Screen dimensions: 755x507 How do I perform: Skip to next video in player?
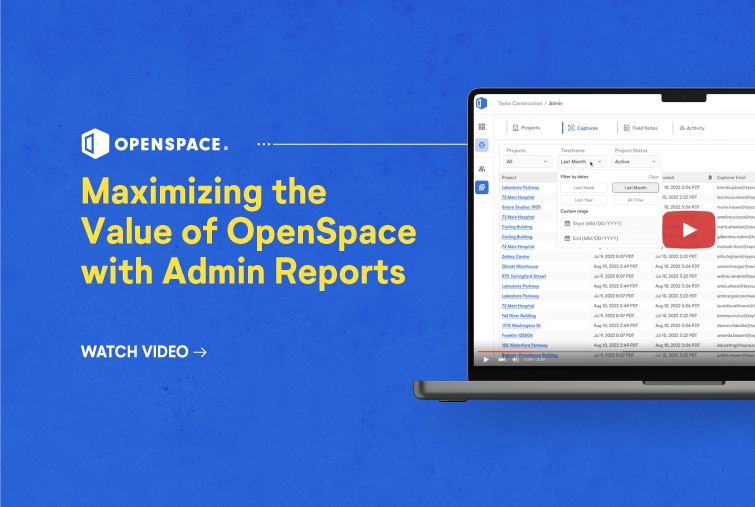coord(500,358)
